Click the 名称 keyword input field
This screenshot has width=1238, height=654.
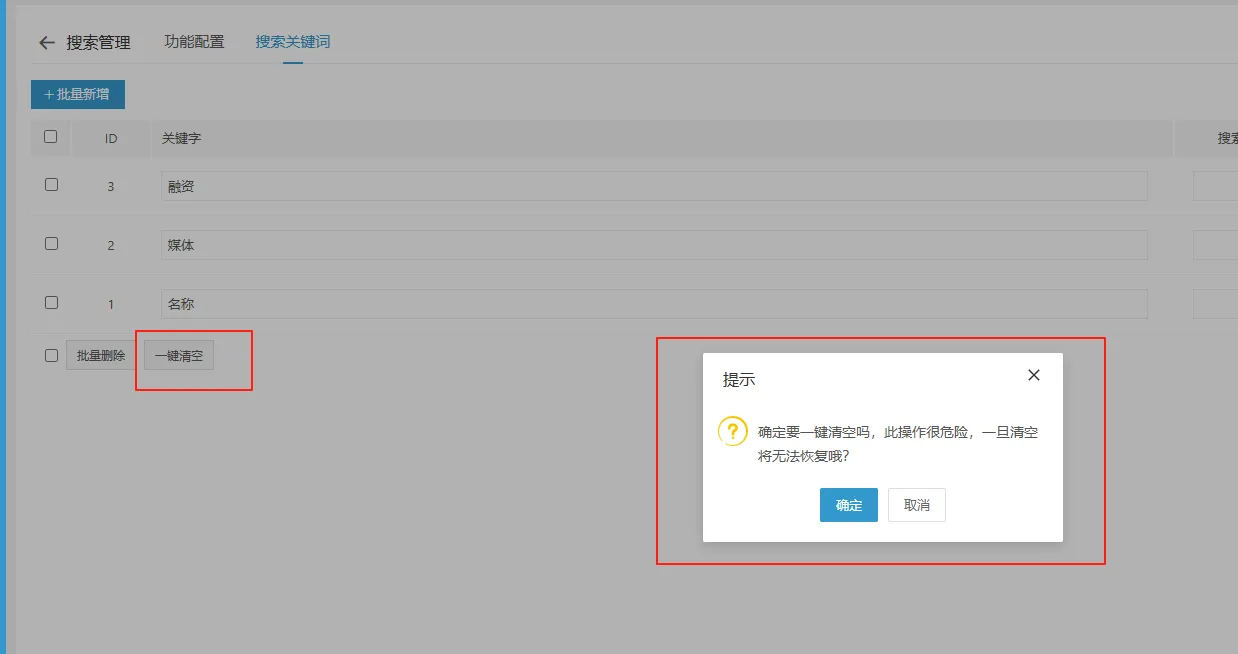click(x=653, y=304)
